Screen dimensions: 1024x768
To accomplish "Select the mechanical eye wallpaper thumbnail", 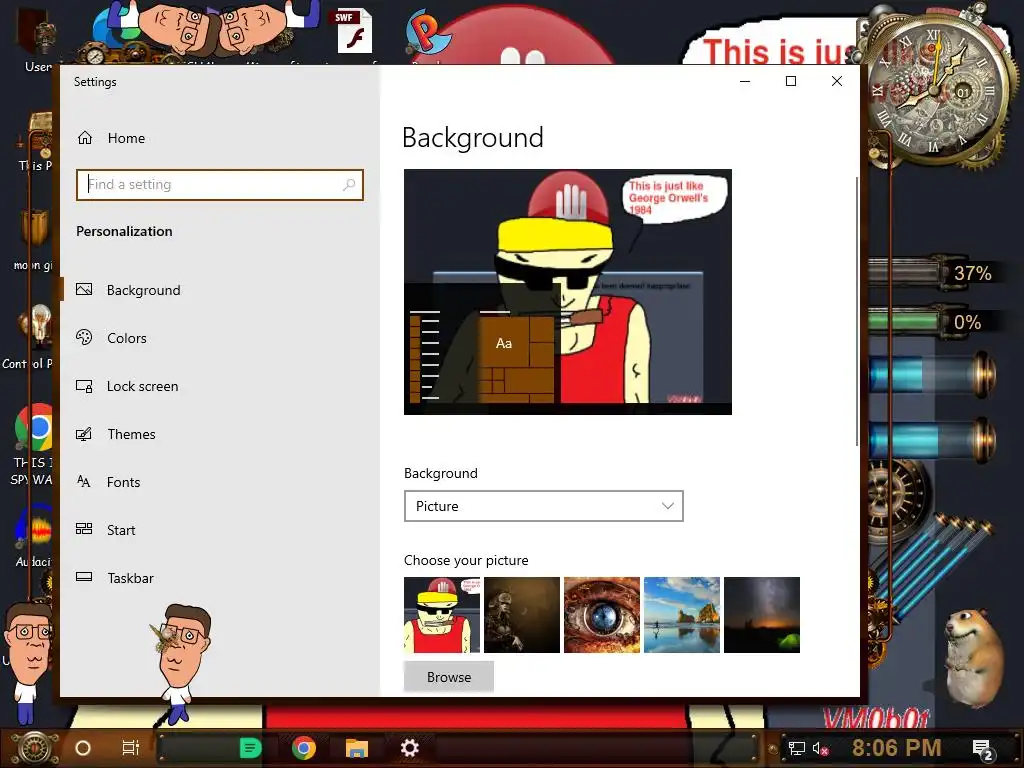I will pyautogui.click(x=601, y=615).
